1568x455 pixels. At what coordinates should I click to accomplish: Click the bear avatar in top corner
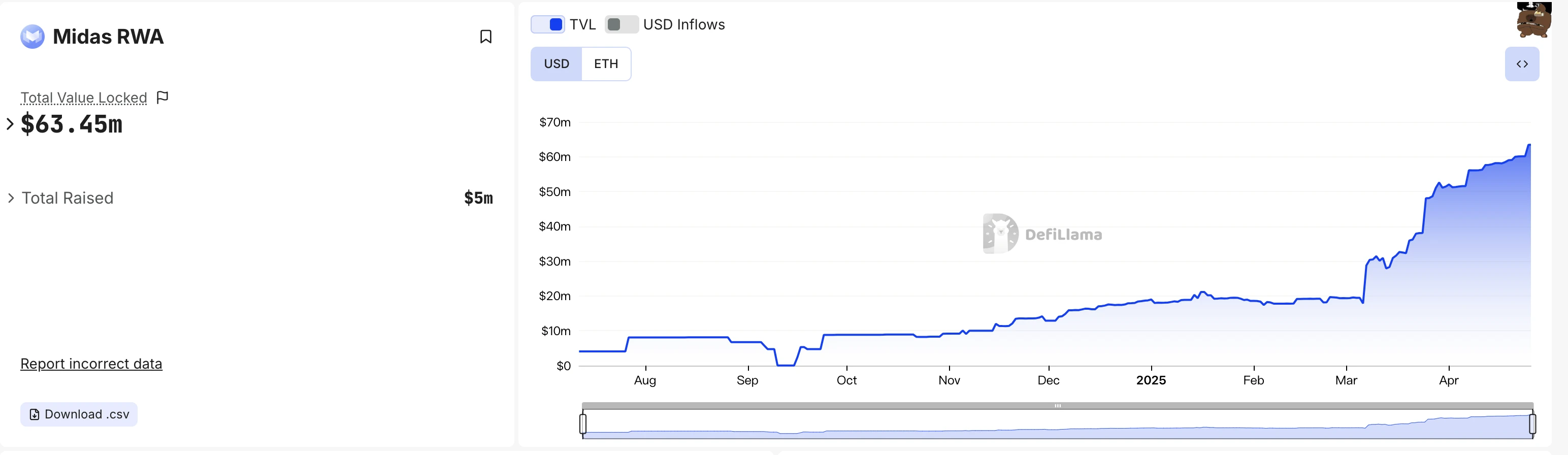click(1533, 20)
